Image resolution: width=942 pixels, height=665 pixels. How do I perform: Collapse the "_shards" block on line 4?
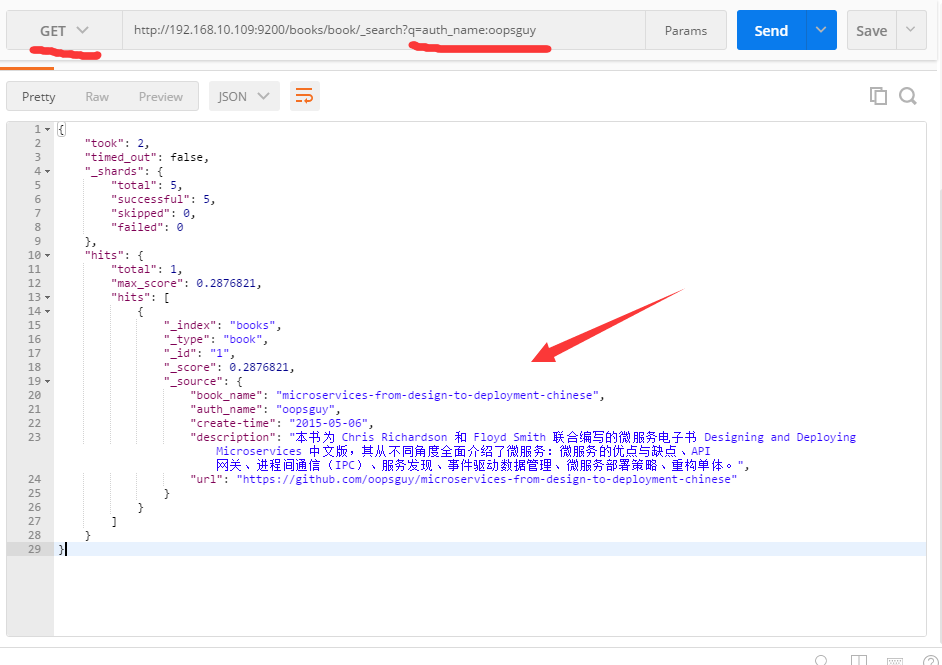47,171
